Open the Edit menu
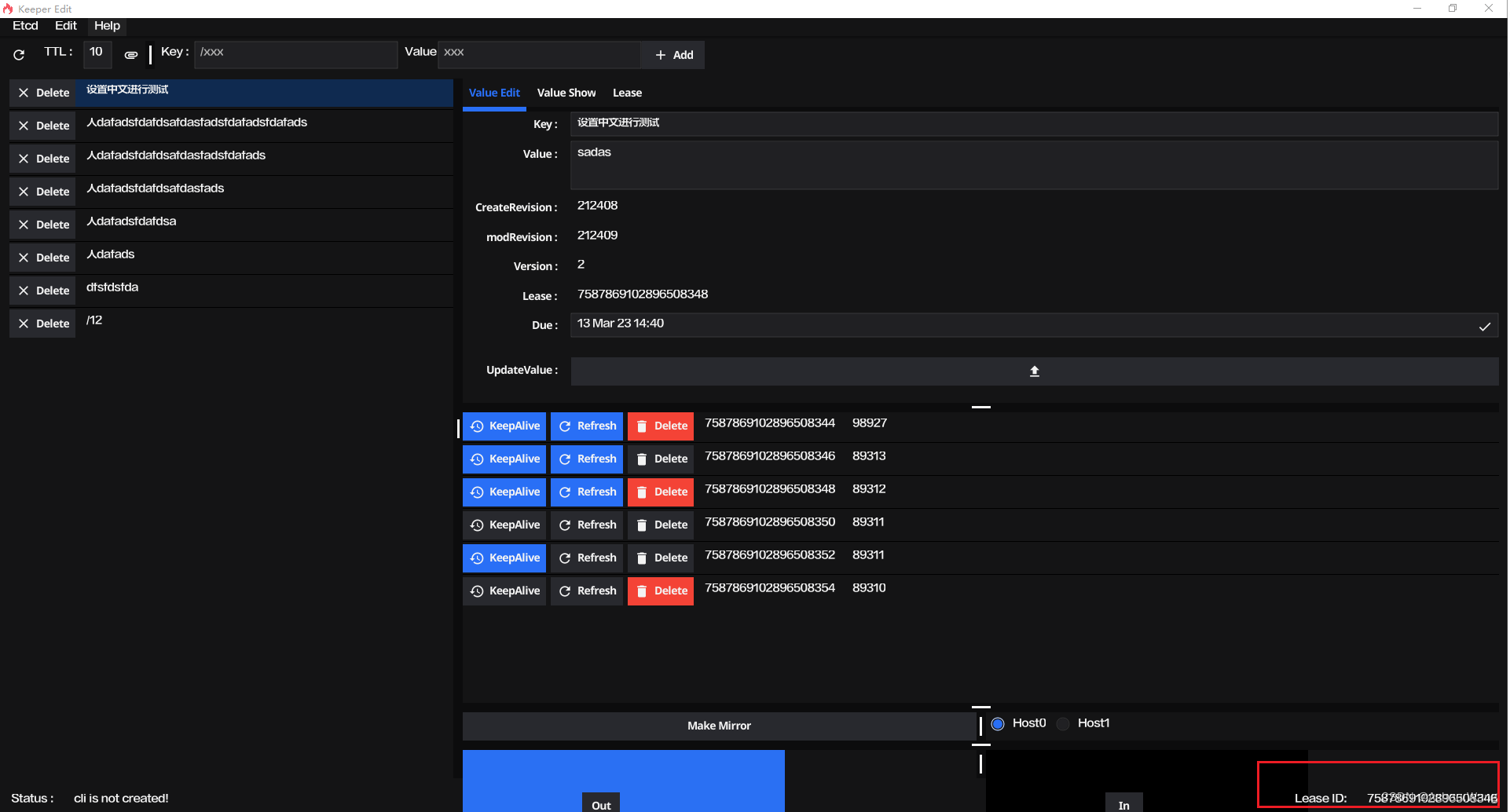Image resolution: width=1510 pixels, height=812 pixels. [x=66, y=26]
